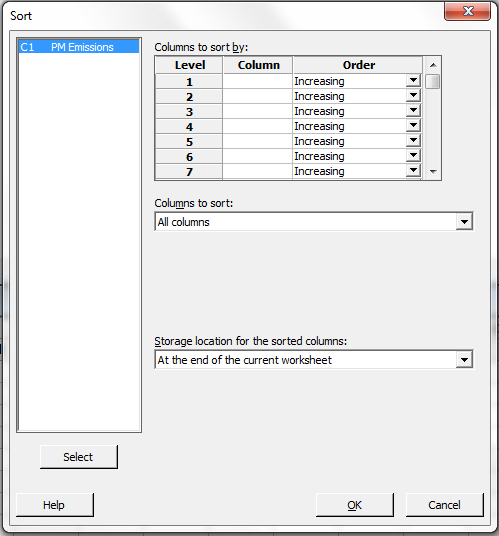Viewport: 499px width, 536px height.
Task: Open the Order dropdown for level 5
Action: (x=413, y=141)
